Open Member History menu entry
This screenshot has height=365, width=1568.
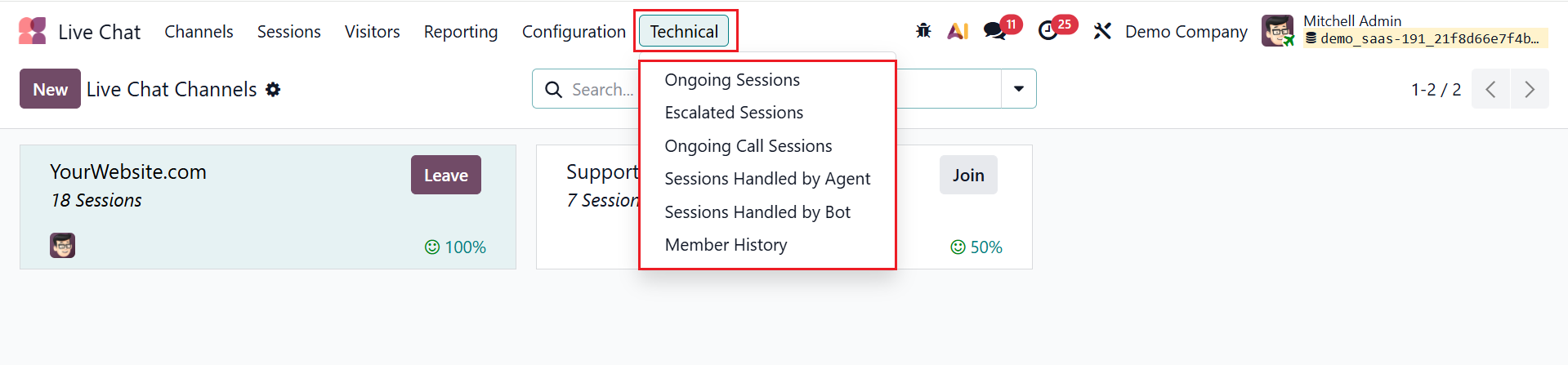point(726,245)
